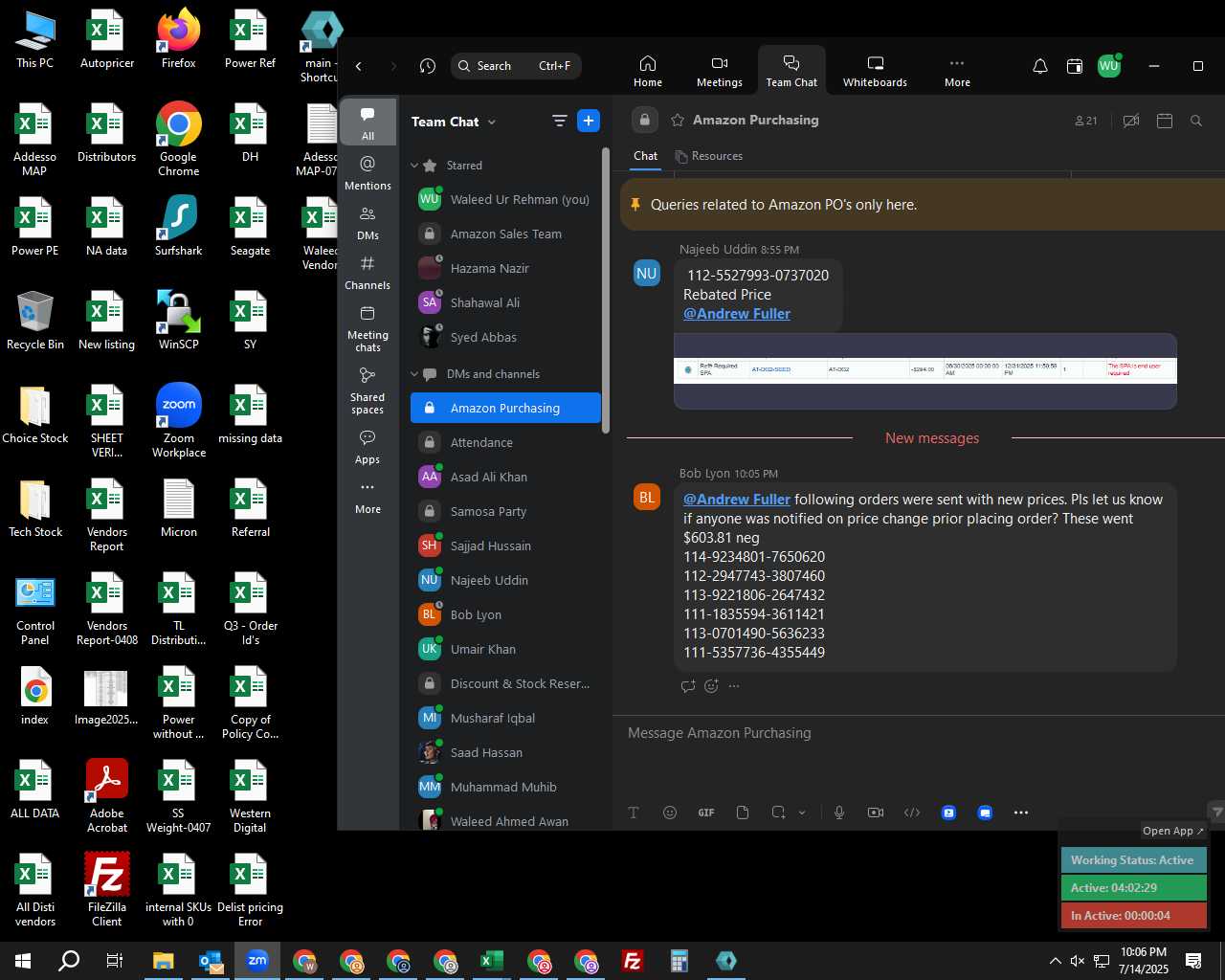1225x980 pixels.
Task: Switch to the Resources tab
Action: click(x=709, y=156)
